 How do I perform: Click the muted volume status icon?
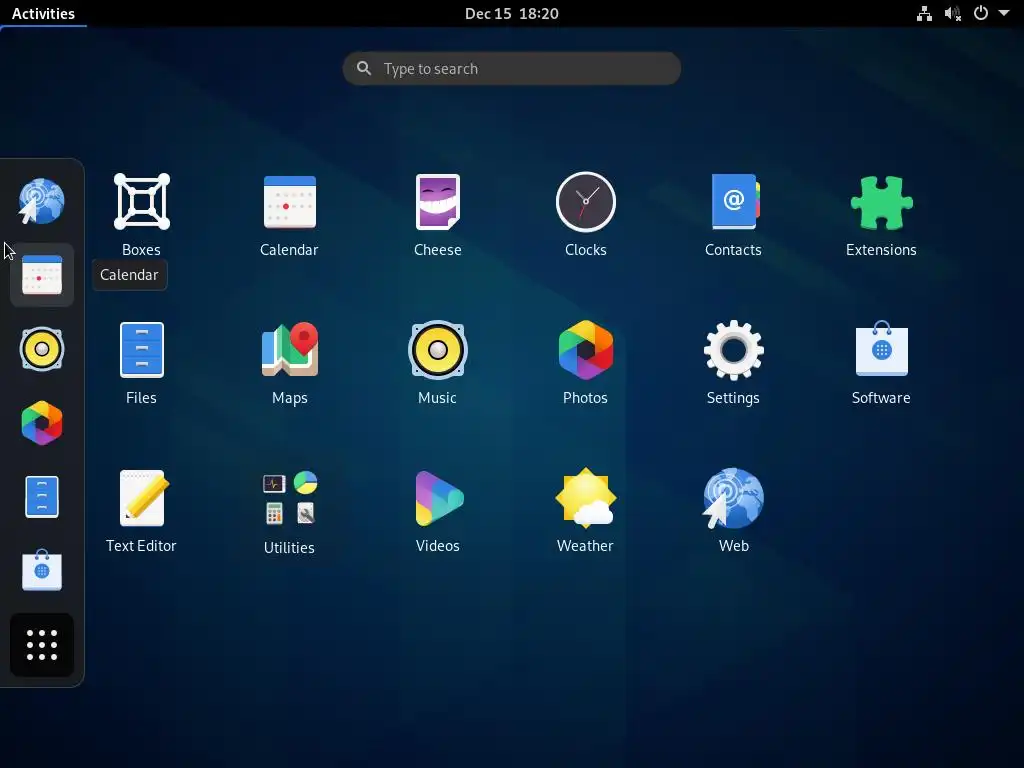tap(953, 14)
